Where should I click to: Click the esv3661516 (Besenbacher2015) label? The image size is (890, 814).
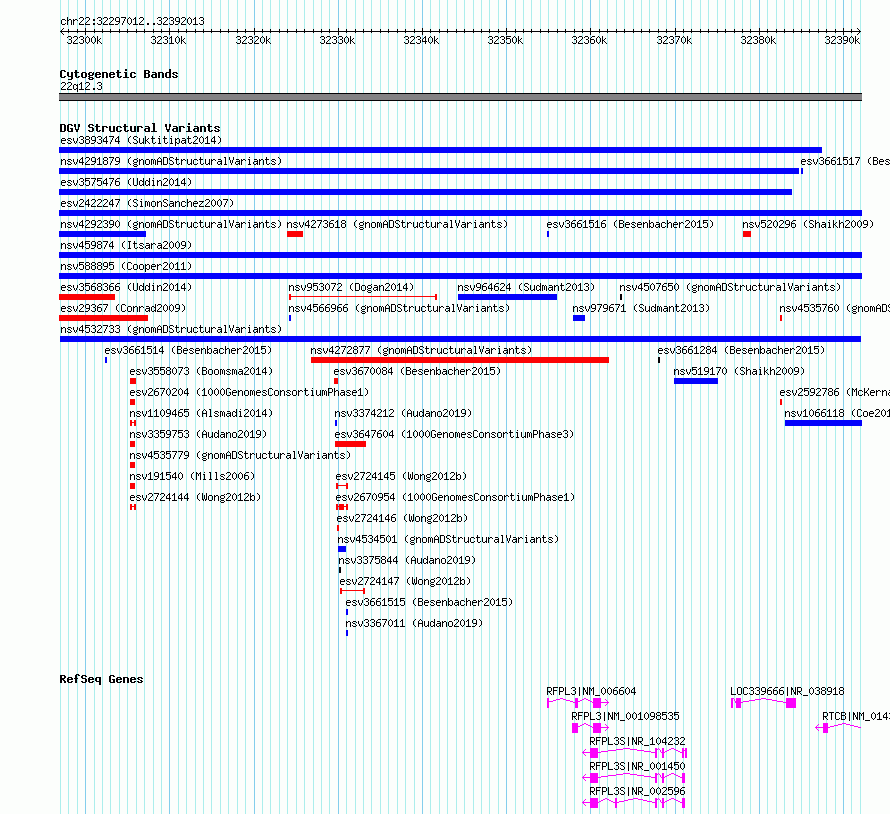[x=630, y=224]
